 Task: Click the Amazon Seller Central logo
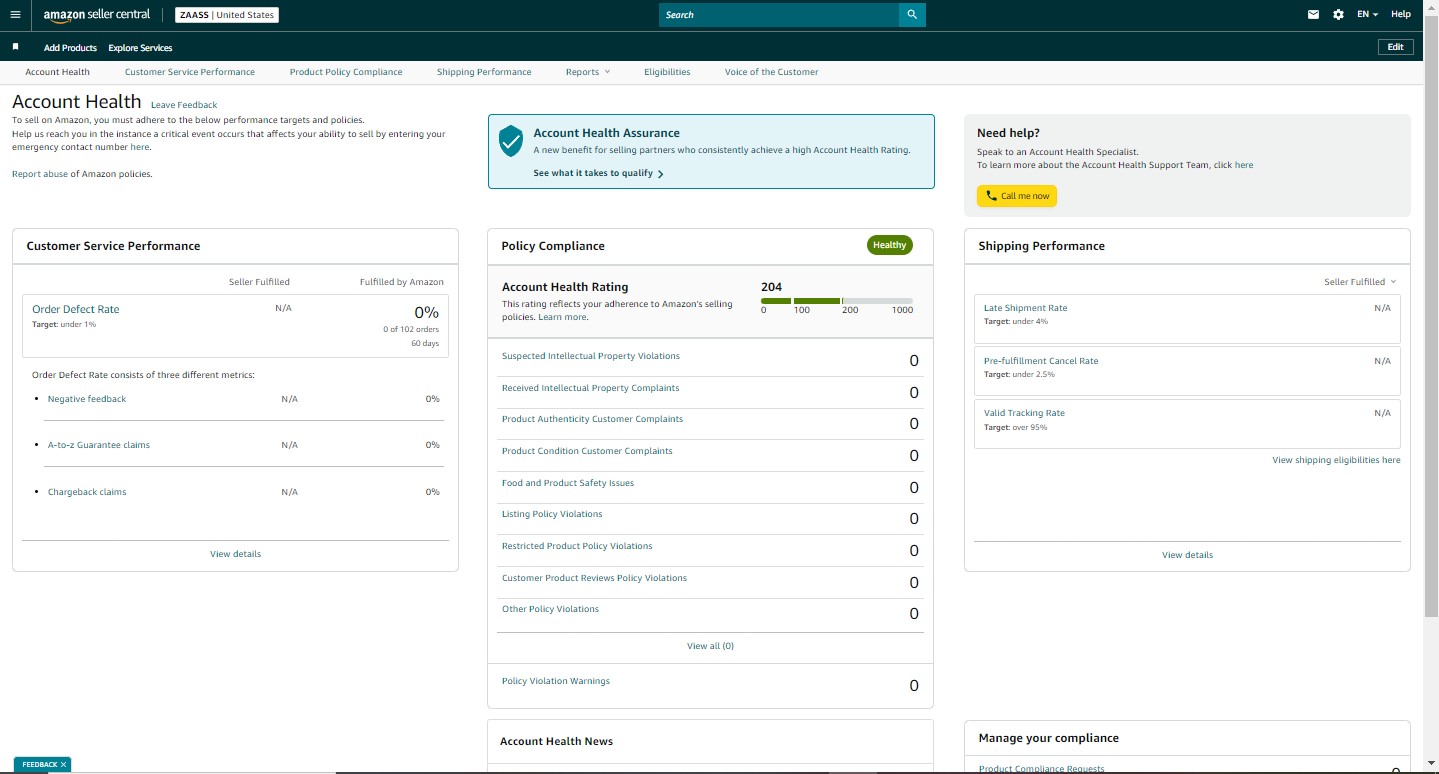point(97,15)
